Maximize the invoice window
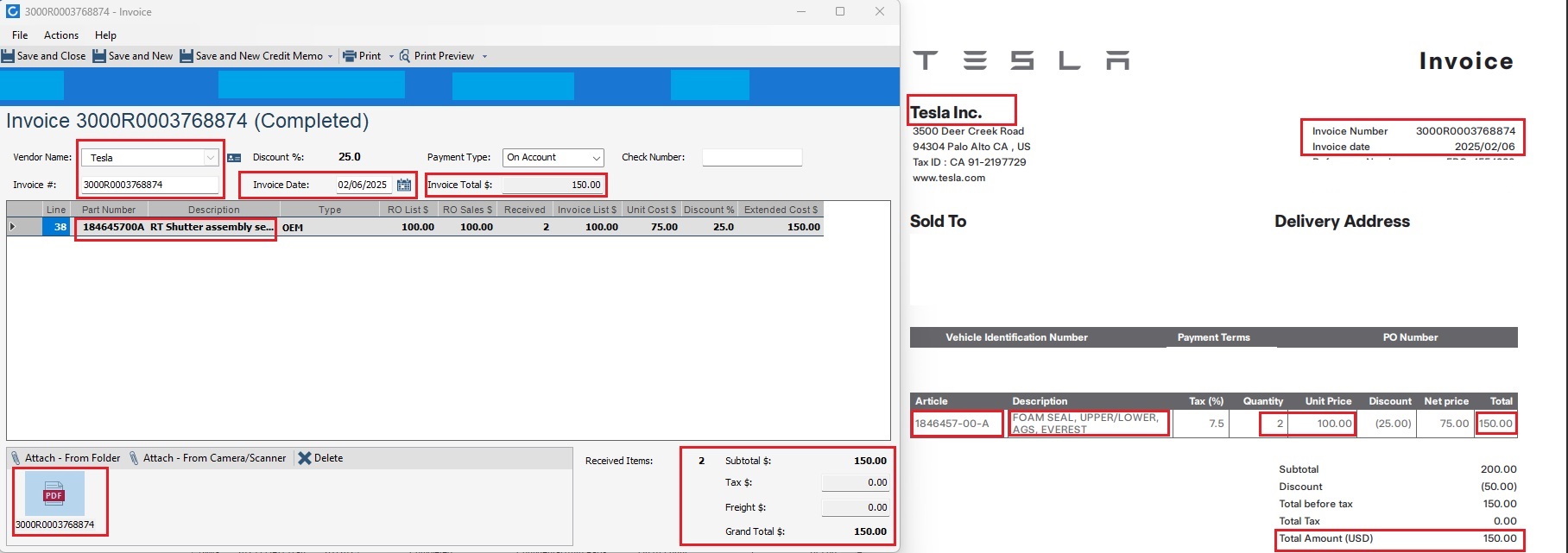The width and height of the screenshot is (1568, 553). pyautogui.click(x=840, y=11)
